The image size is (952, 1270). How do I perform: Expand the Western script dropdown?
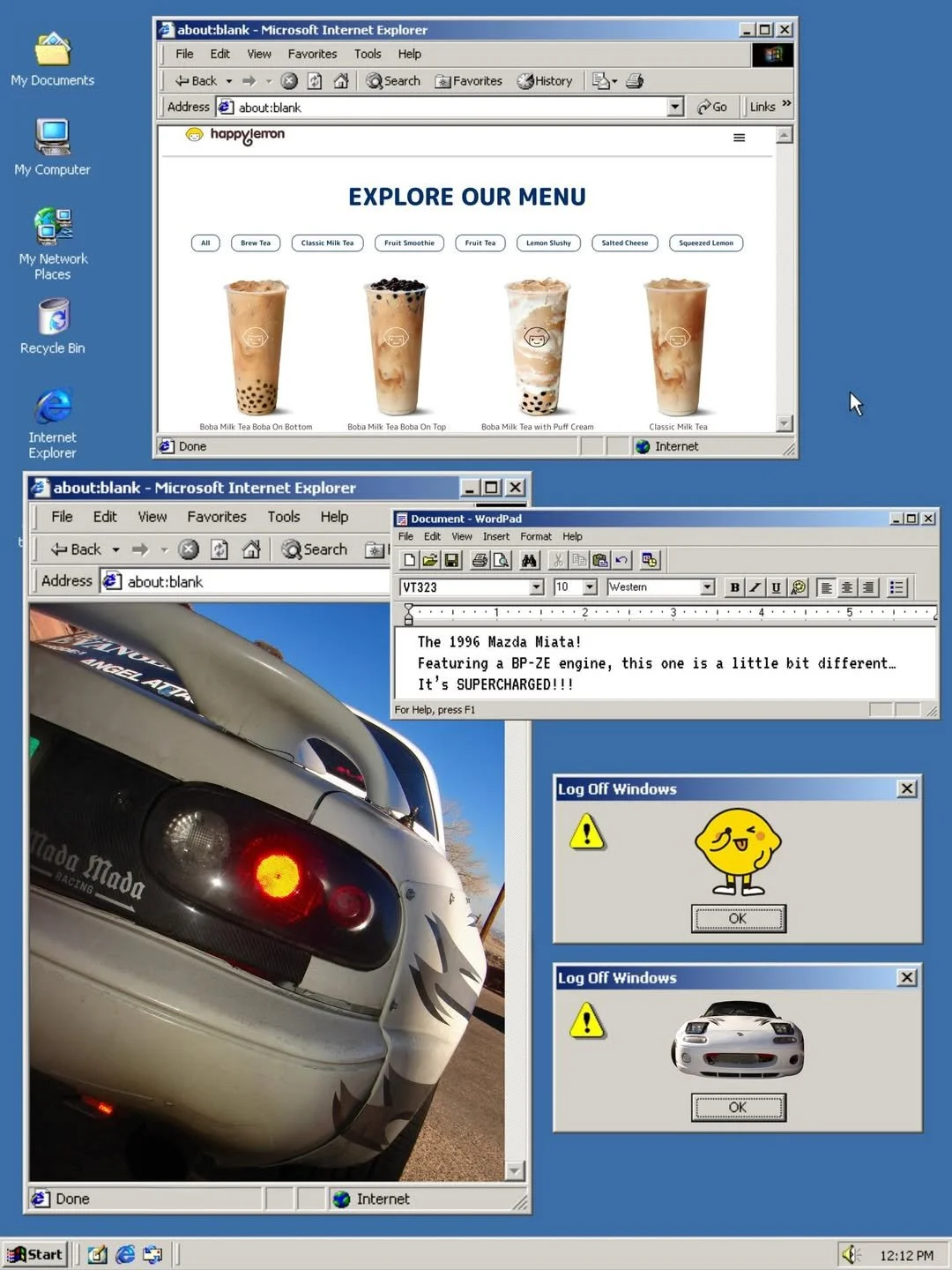click(x=707, y=587)
